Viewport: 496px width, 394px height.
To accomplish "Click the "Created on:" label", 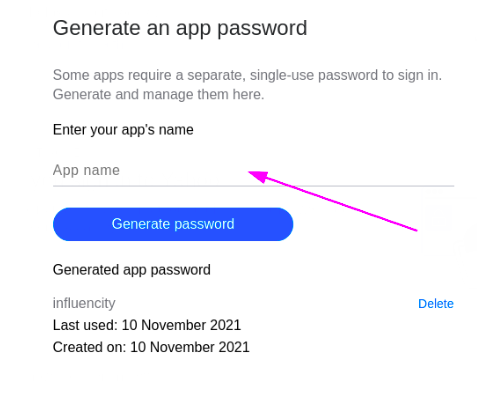I will [x=89, y=347].
